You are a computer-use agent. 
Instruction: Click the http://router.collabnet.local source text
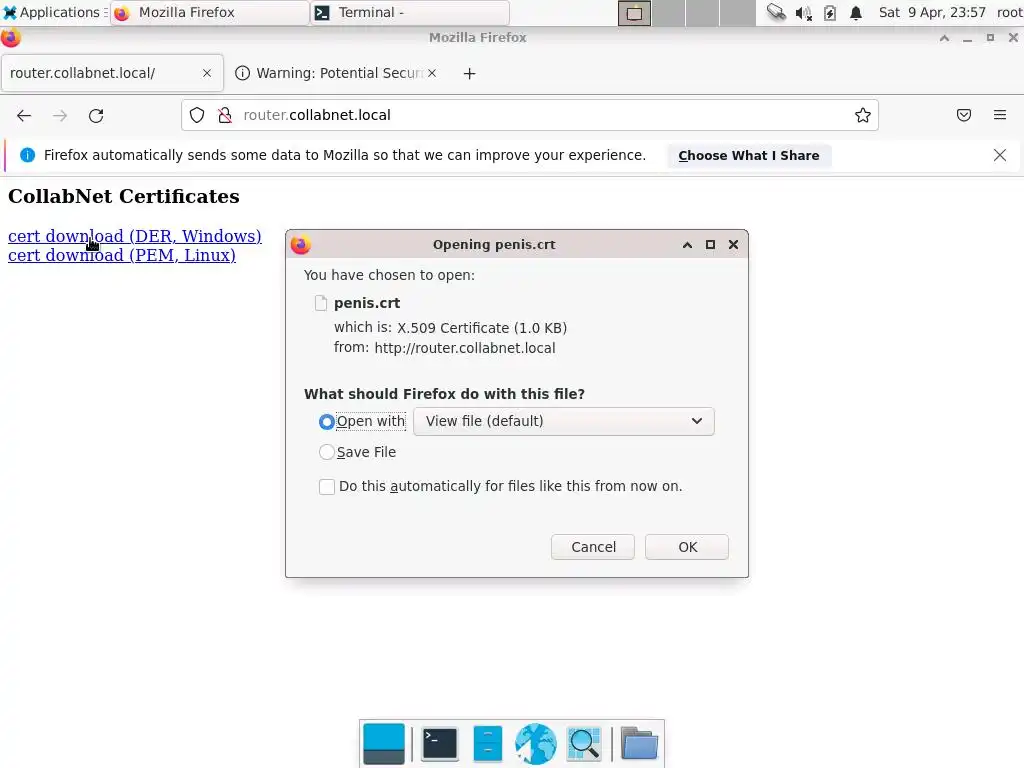click(465, 348)
